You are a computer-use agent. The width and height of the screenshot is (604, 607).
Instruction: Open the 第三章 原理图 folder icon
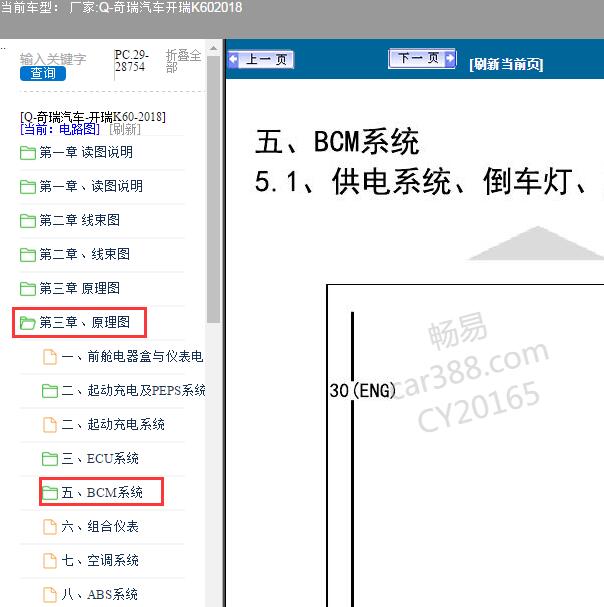[x=28, y=289]
